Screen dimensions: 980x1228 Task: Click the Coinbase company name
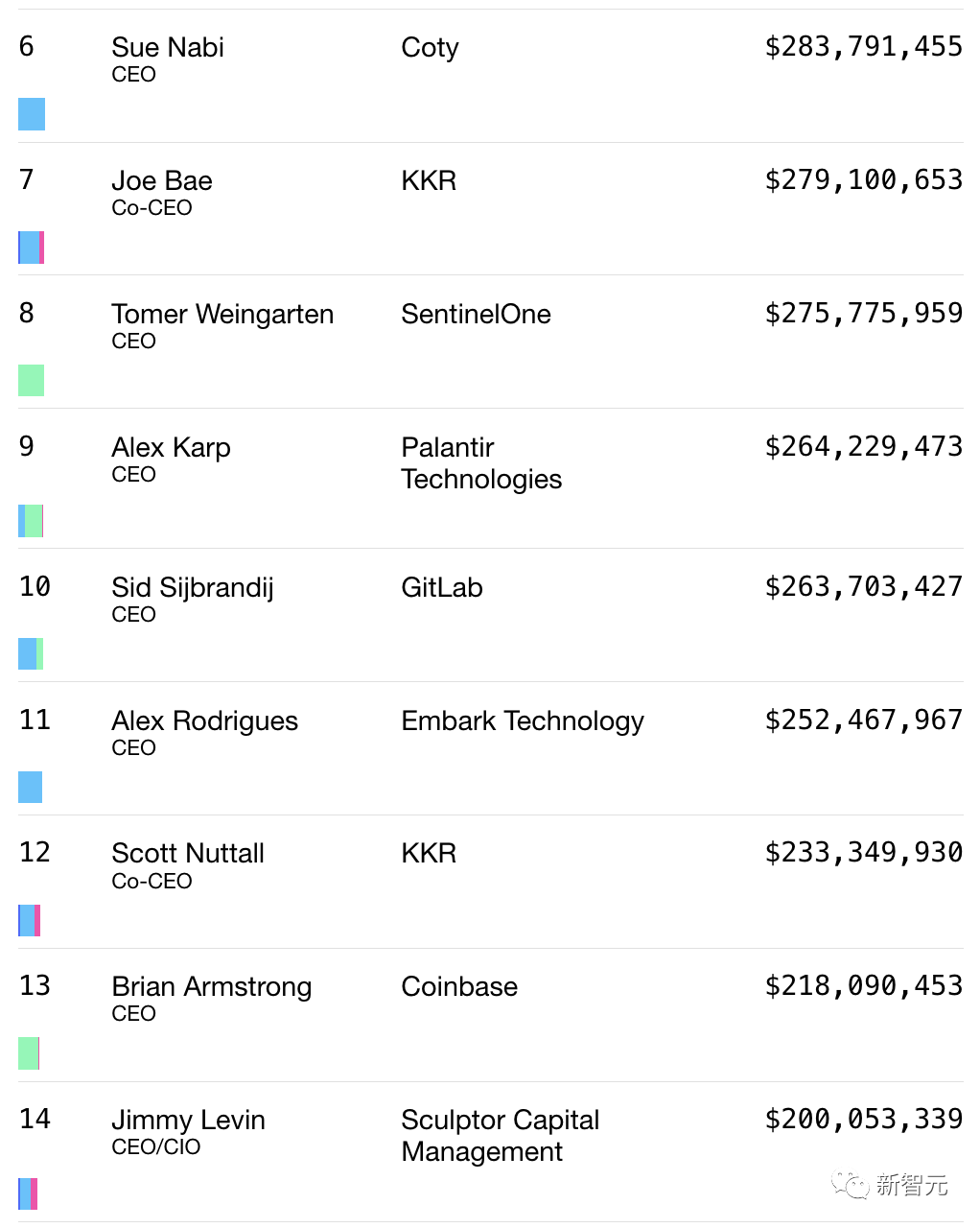[459, 986]
